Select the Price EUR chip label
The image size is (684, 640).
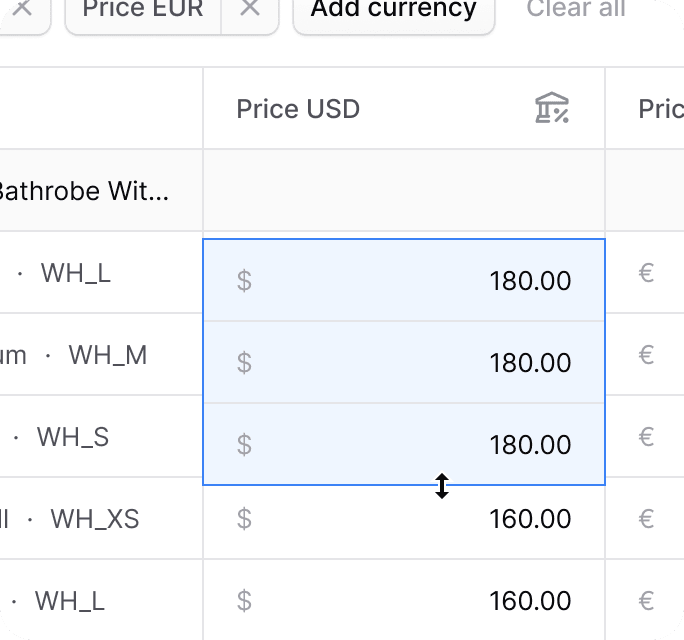point(143,8)
